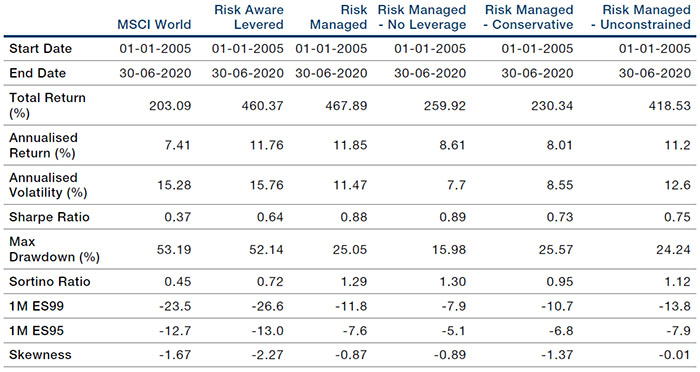Screen dimensions: 700x372
Task: Select the Risk Managed - Unconstrained header
Action: pyautogui.click(x=641, y=17)
